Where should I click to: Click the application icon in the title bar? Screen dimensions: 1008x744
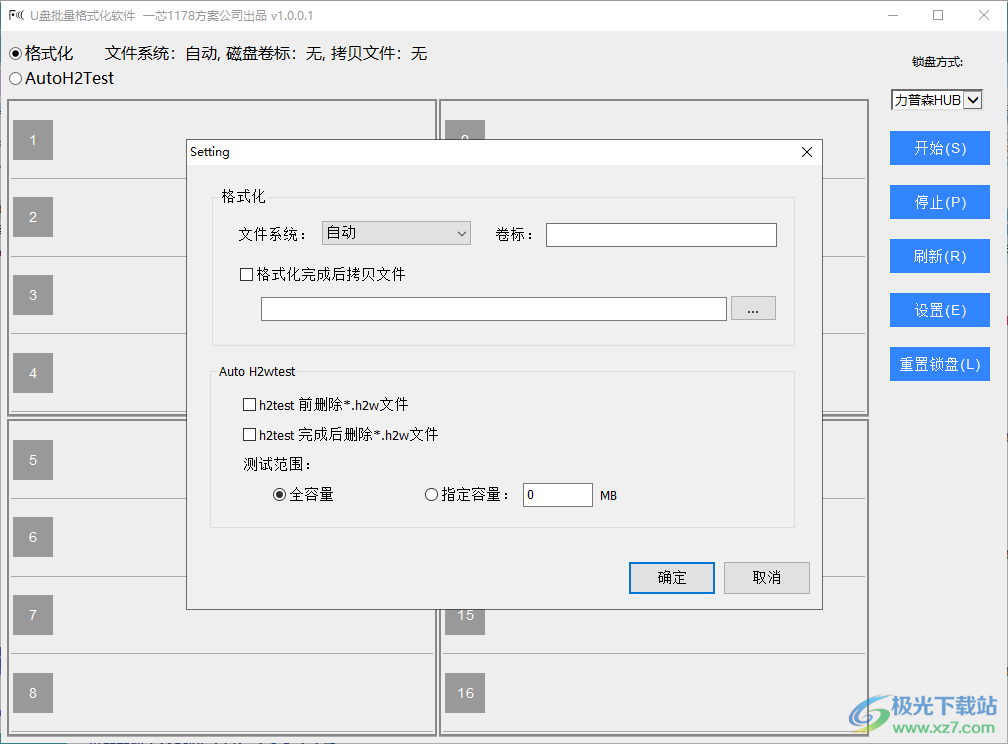click(x=15, y=15)
